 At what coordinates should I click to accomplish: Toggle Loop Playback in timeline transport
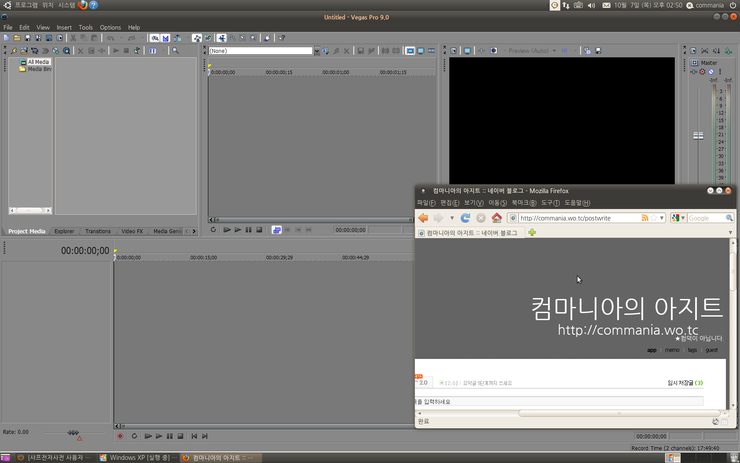[x=135, y=436]
